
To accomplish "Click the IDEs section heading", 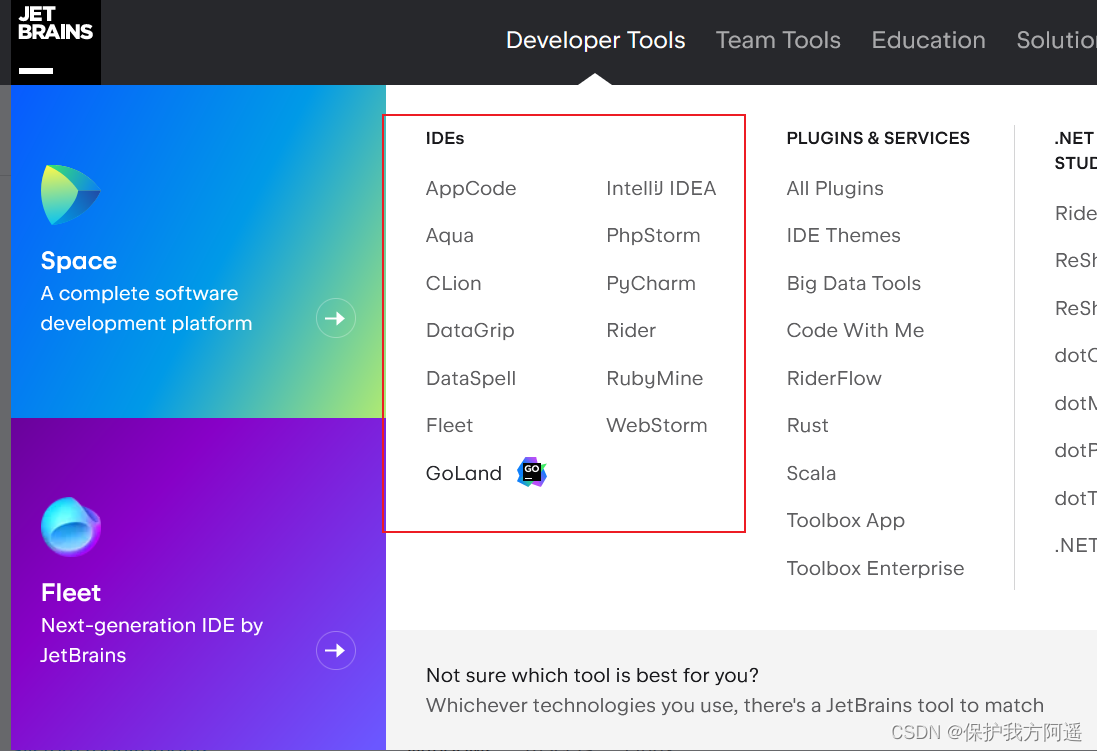I will tap(445, 138).
